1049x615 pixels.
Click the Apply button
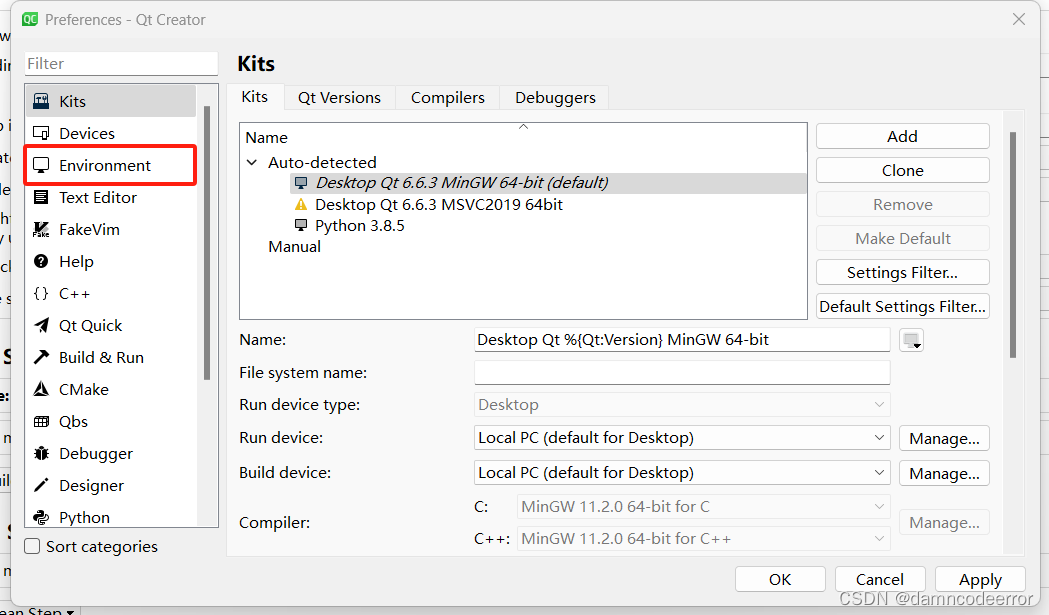pyautogui.click(x=980, y=580)
